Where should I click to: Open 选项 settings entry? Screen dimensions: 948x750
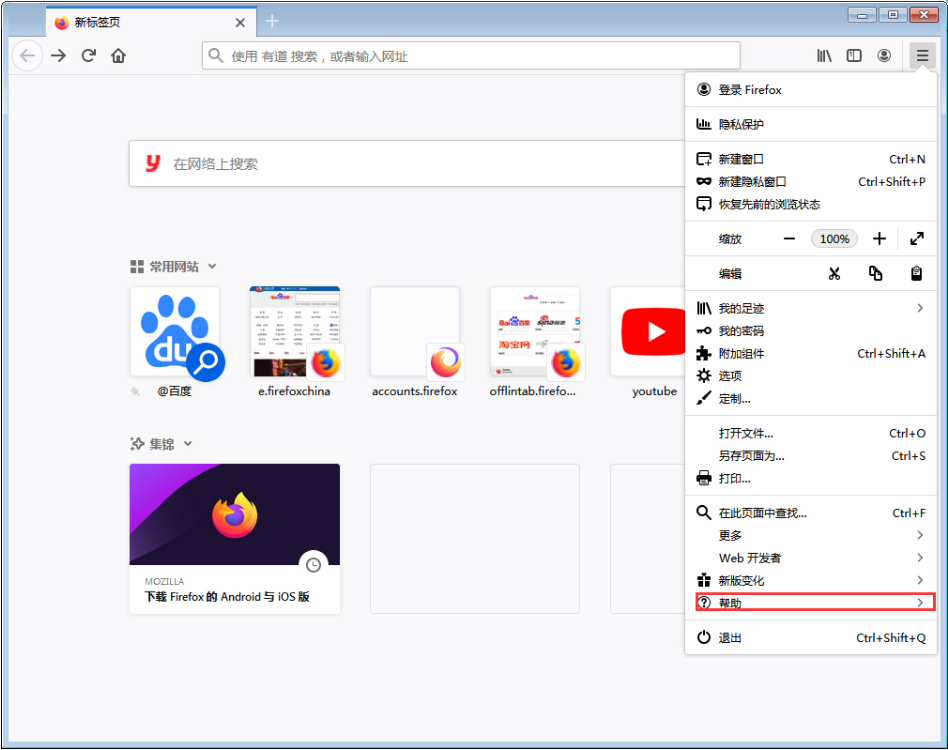pyautogui.click(x=811, y=376)
